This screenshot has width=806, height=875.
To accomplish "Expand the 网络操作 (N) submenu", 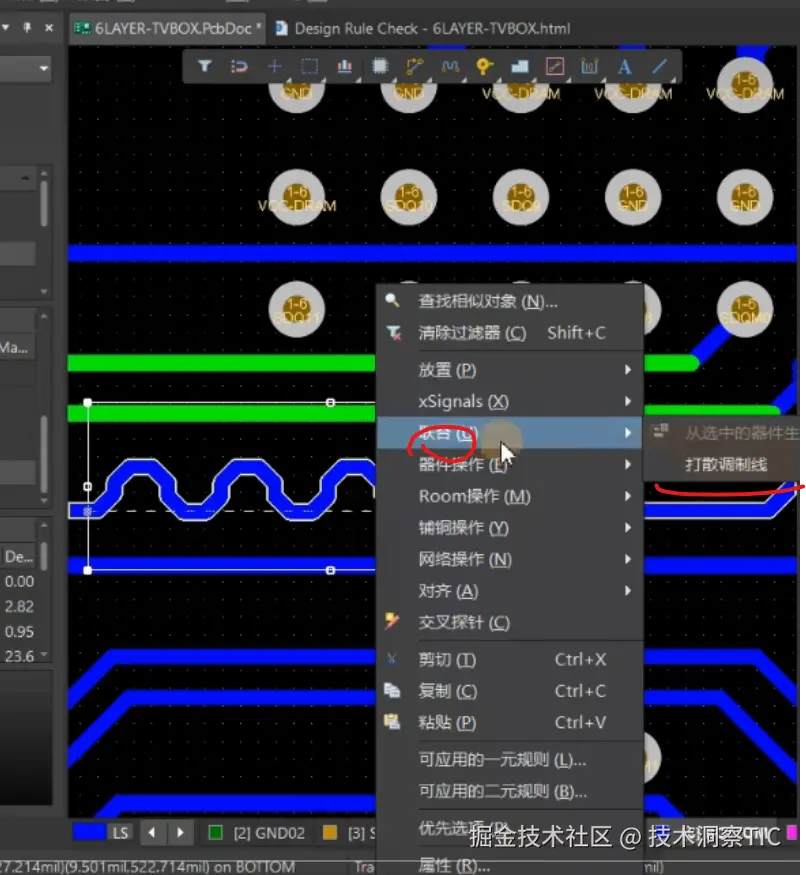I will click(510, 559).
